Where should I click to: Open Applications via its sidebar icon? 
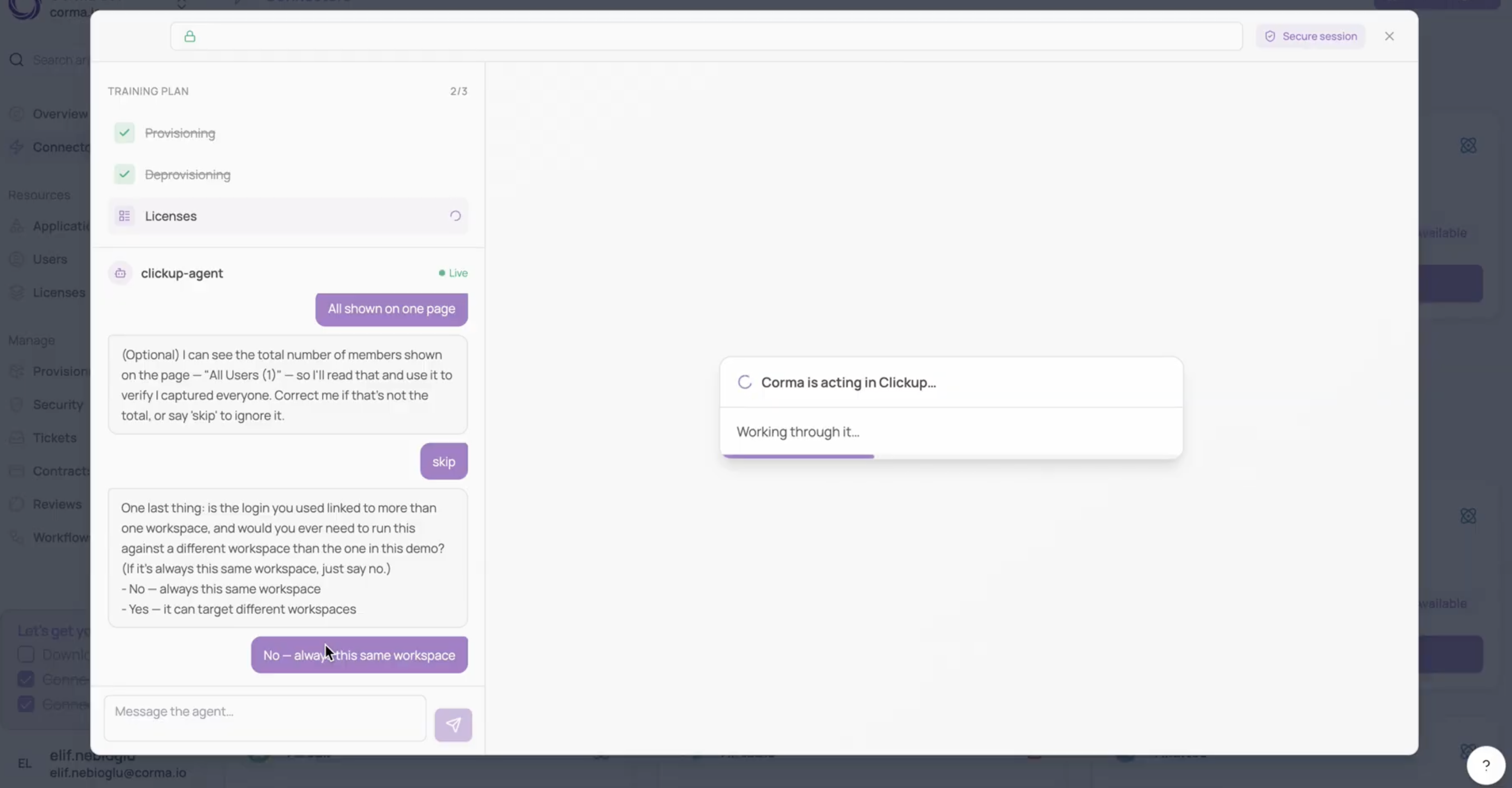[17, 226]
